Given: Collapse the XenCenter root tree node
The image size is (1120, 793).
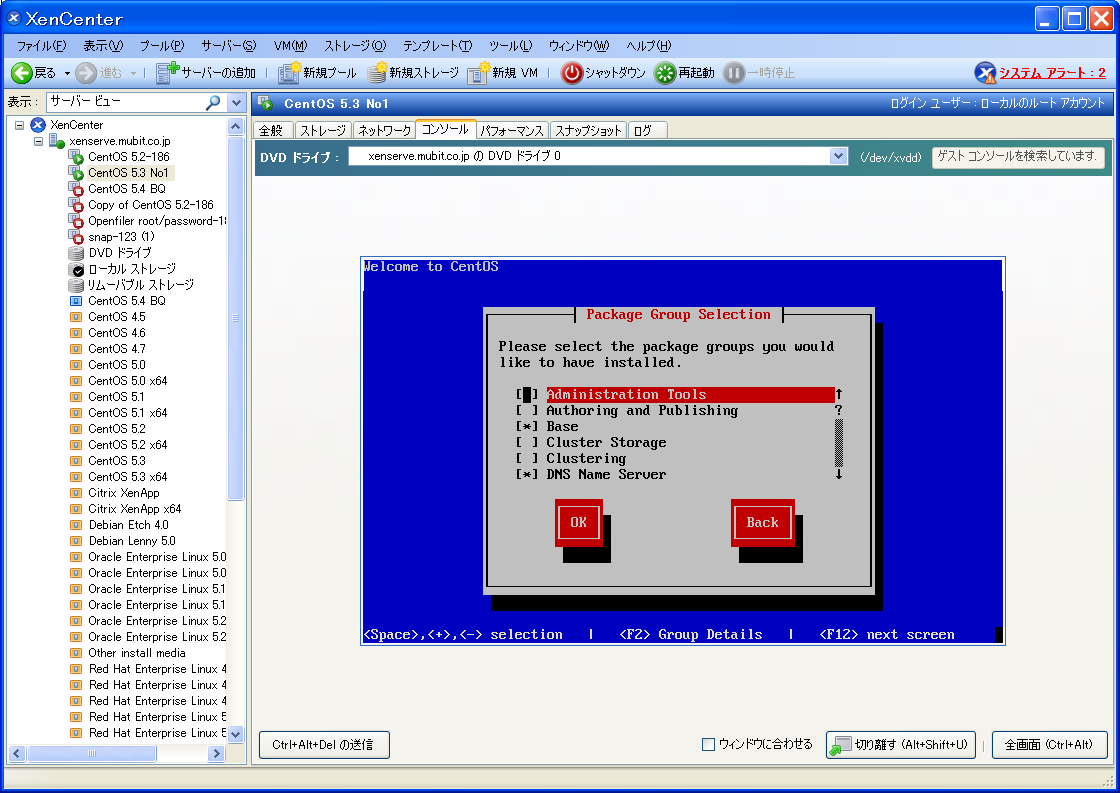Looking at the screenshot, I should (x=19, y=125).
